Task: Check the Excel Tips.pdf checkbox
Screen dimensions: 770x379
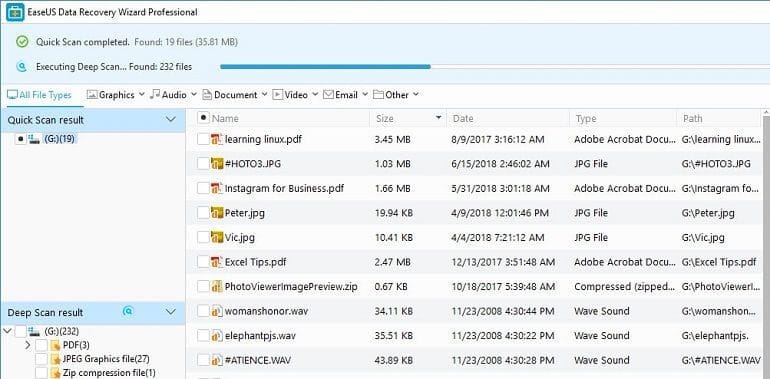Action: pyautogui.click(x=203, y=262)
